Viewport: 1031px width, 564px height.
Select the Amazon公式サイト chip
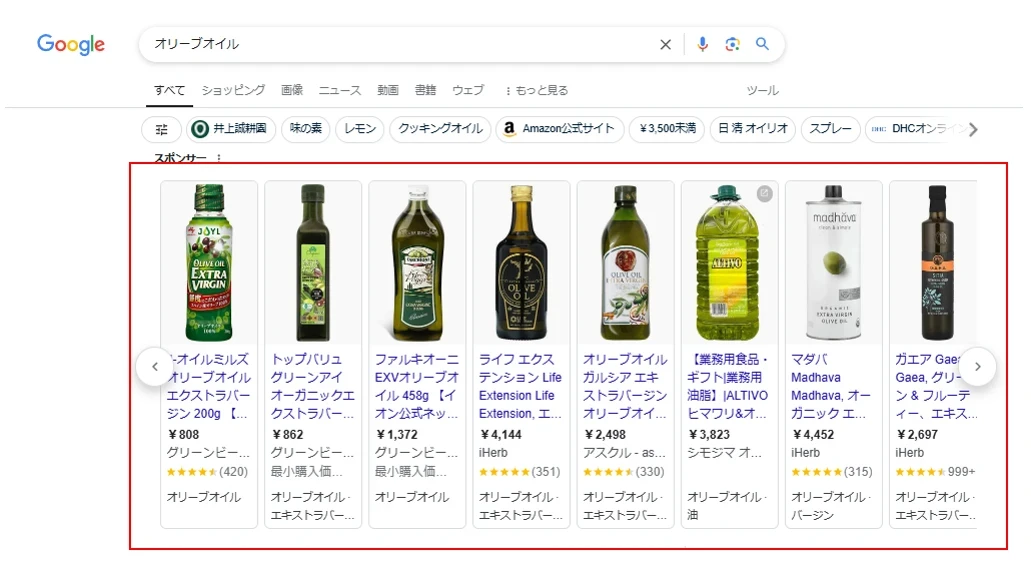click(x=558, y=129)
